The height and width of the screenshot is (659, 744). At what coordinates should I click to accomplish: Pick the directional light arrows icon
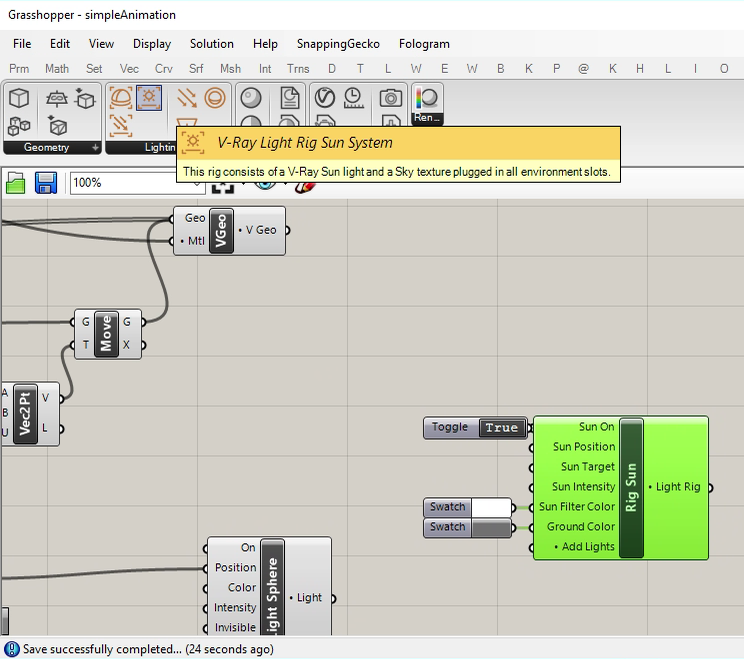point(186,98)
